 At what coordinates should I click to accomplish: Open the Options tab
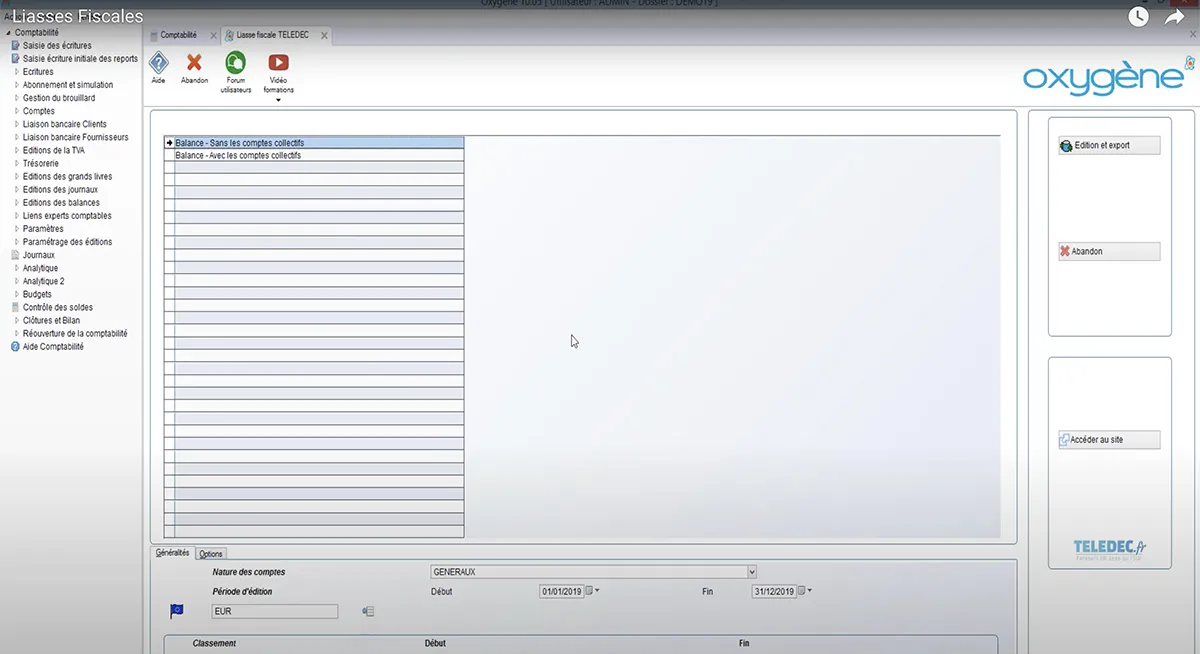coord(211,554)
